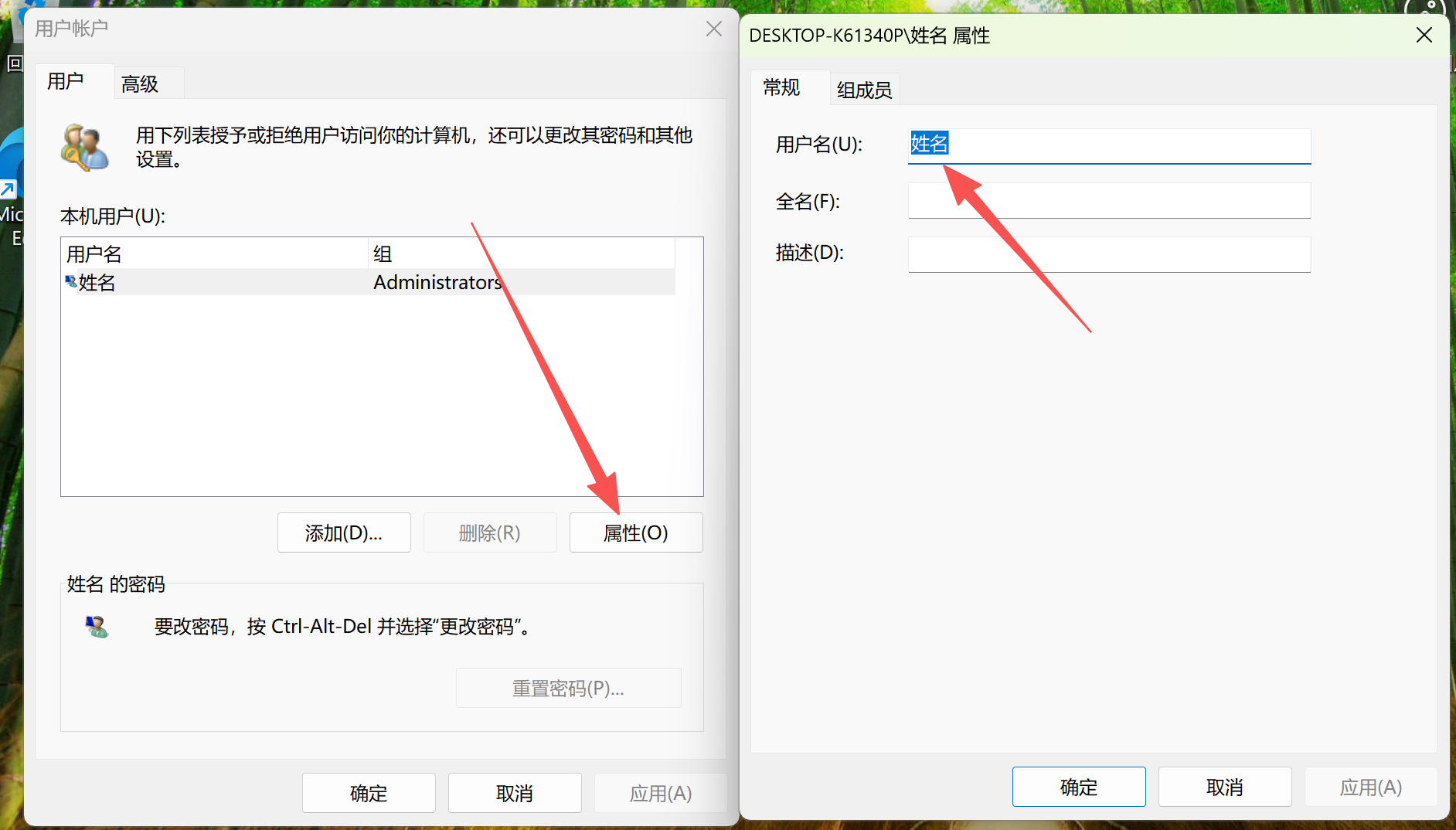The width and height of the screenshot is (1456, 830).
Task: Switch to the 高级 tab
Action: (140, 83)
